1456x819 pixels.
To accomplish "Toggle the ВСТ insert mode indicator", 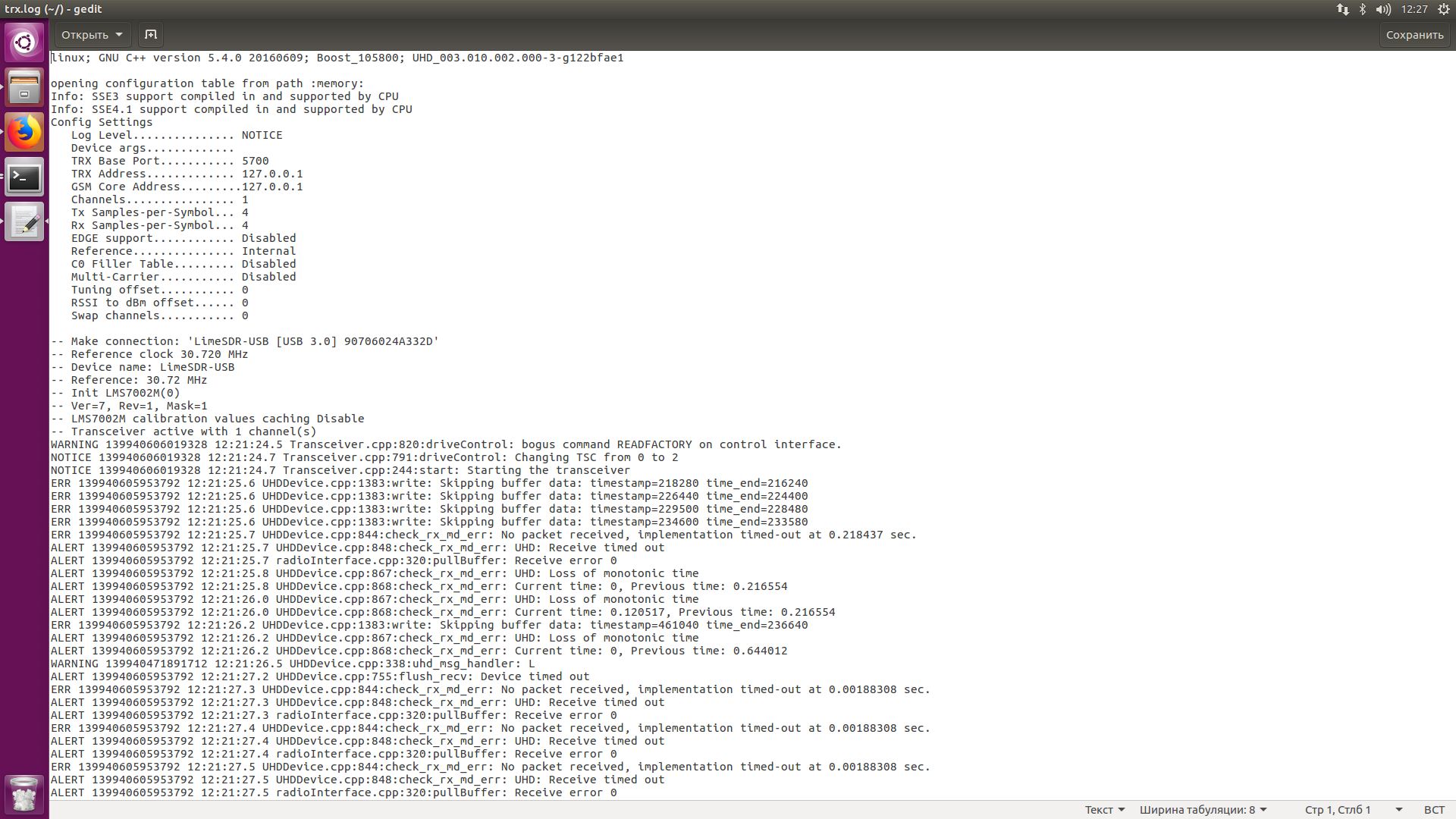I will (x=1434, y=810).
